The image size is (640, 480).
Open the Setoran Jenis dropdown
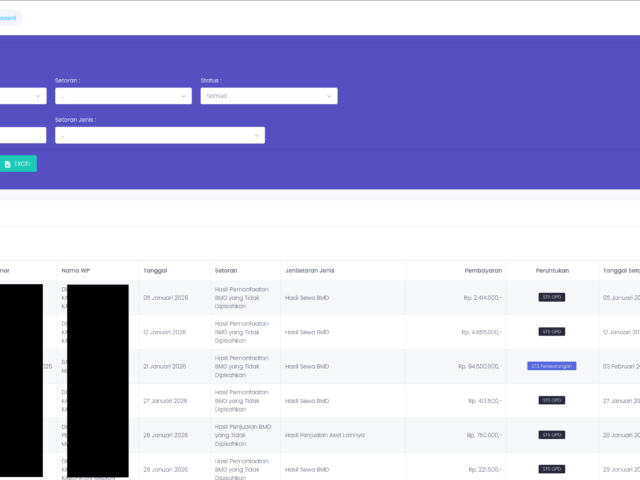point(160,136)
